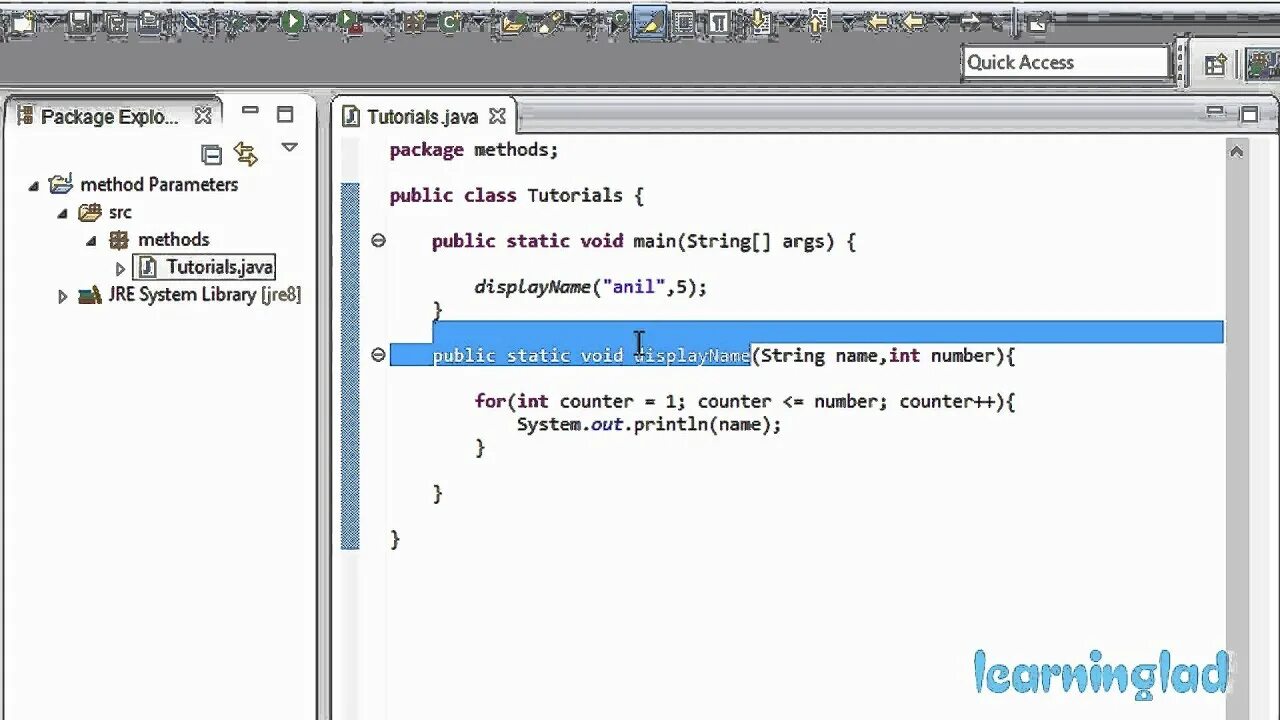Maximize the Package Explorer view

(x=285, y=114)
